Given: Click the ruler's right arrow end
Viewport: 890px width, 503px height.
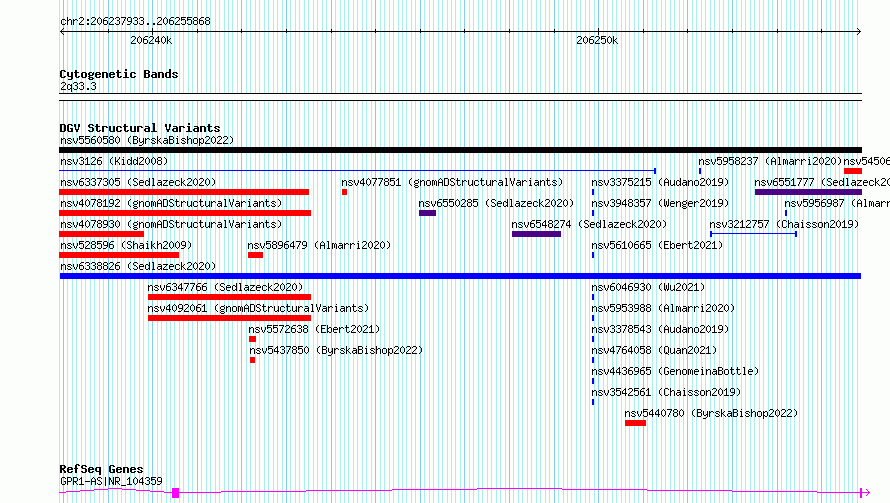Looking at the screenshot, I should 859,32.
